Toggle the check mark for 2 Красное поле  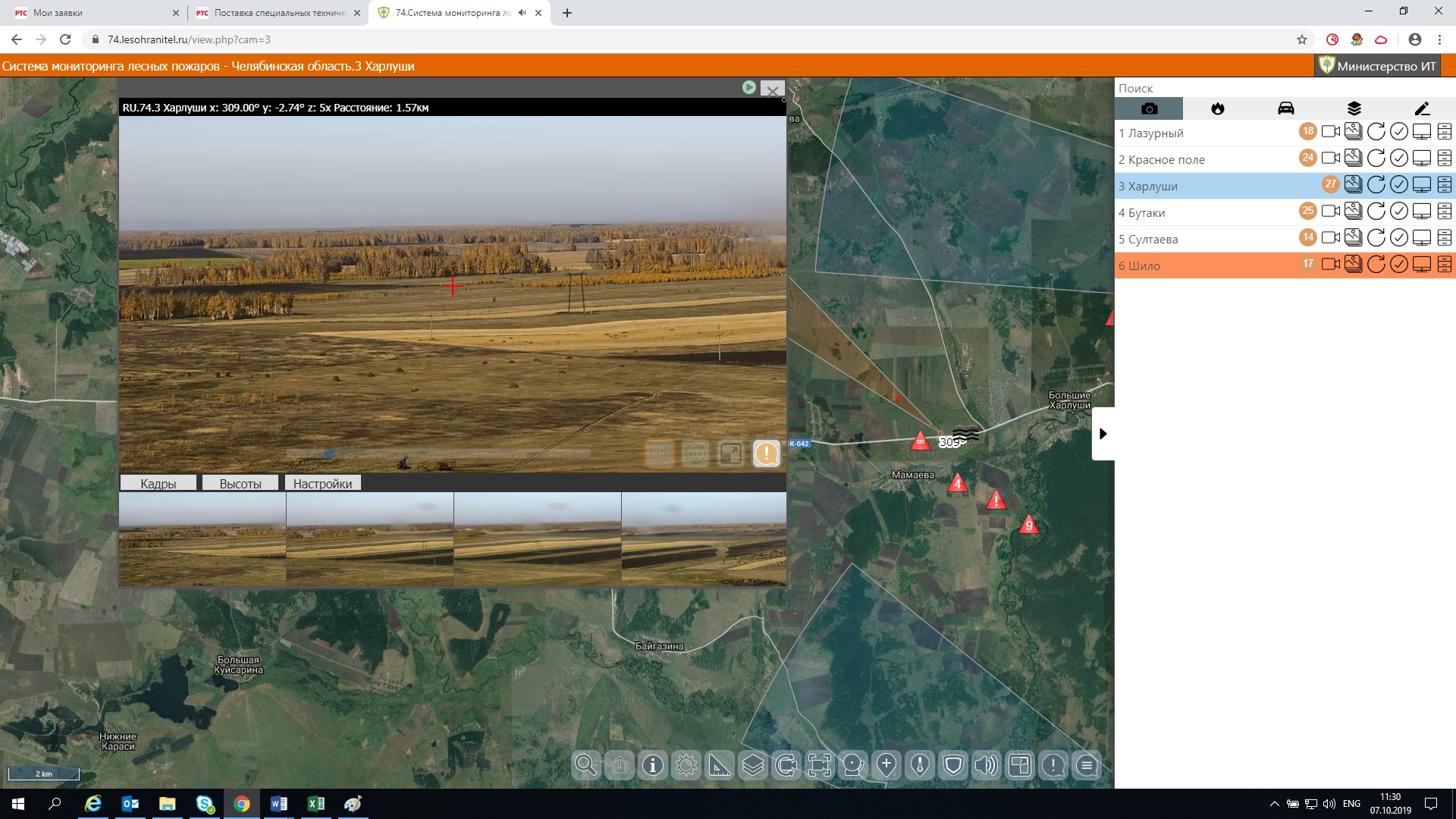[x=1399, y=158]
